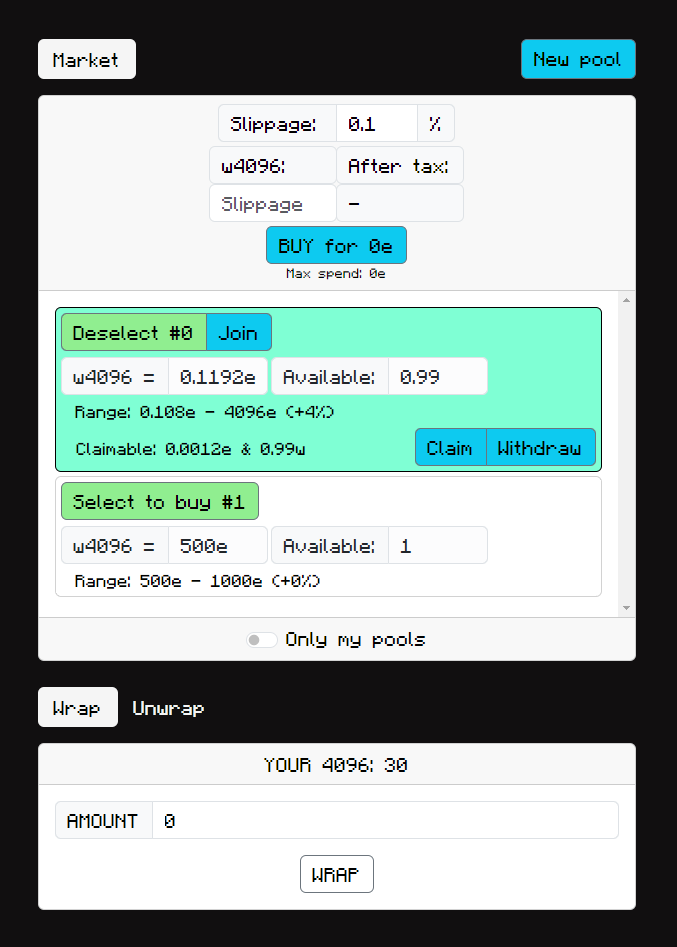Click the Available 1 value in pool #1

click(x=438, y=545)
